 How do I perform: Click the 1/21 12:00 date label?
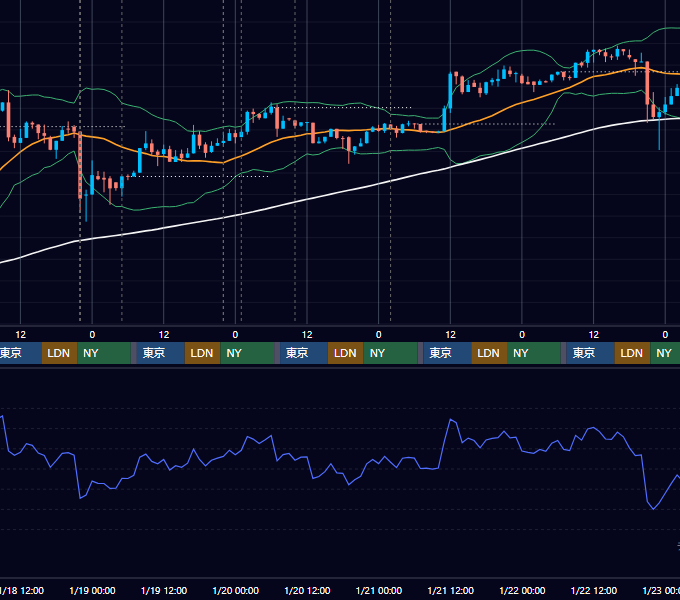click(451, 590)
